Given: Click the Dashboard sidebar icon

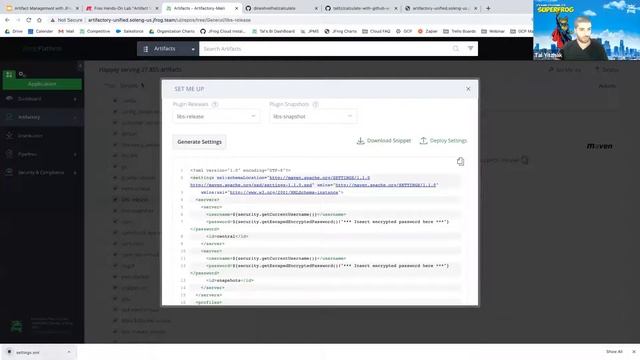Looking at the screenshot, I should (9, 99).
